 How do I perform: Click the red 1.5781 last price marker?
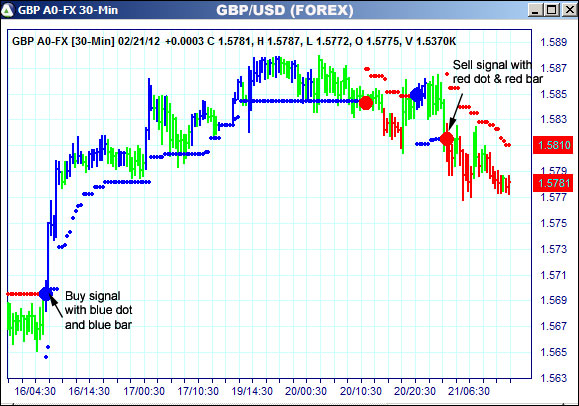point(553,183)
